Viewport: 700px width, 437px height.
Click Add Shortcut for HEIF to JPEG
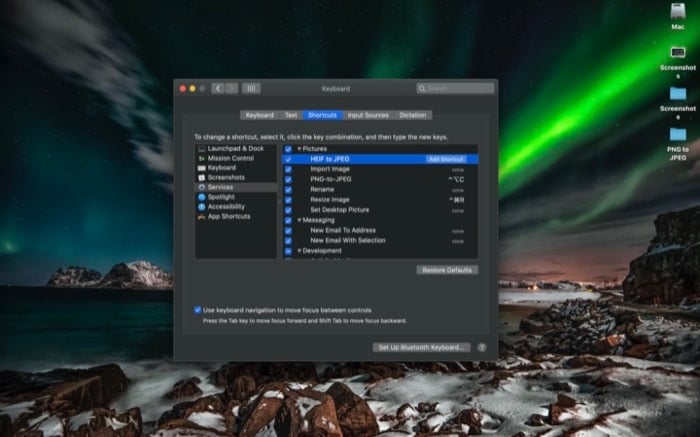[x=446, y=159]
